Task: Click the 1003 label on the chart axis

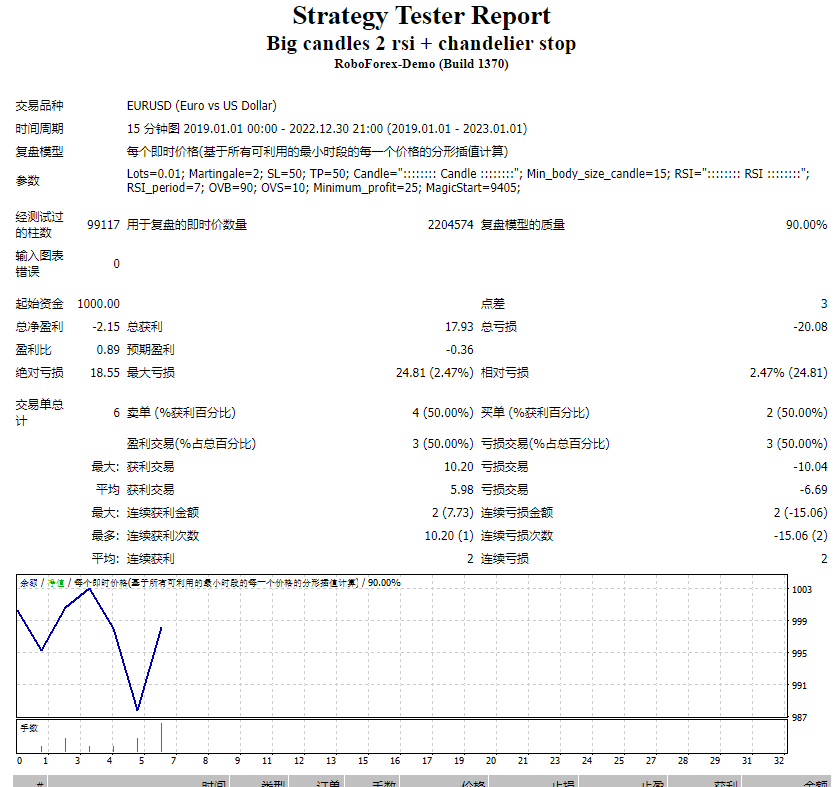Action: click(802, 589)
